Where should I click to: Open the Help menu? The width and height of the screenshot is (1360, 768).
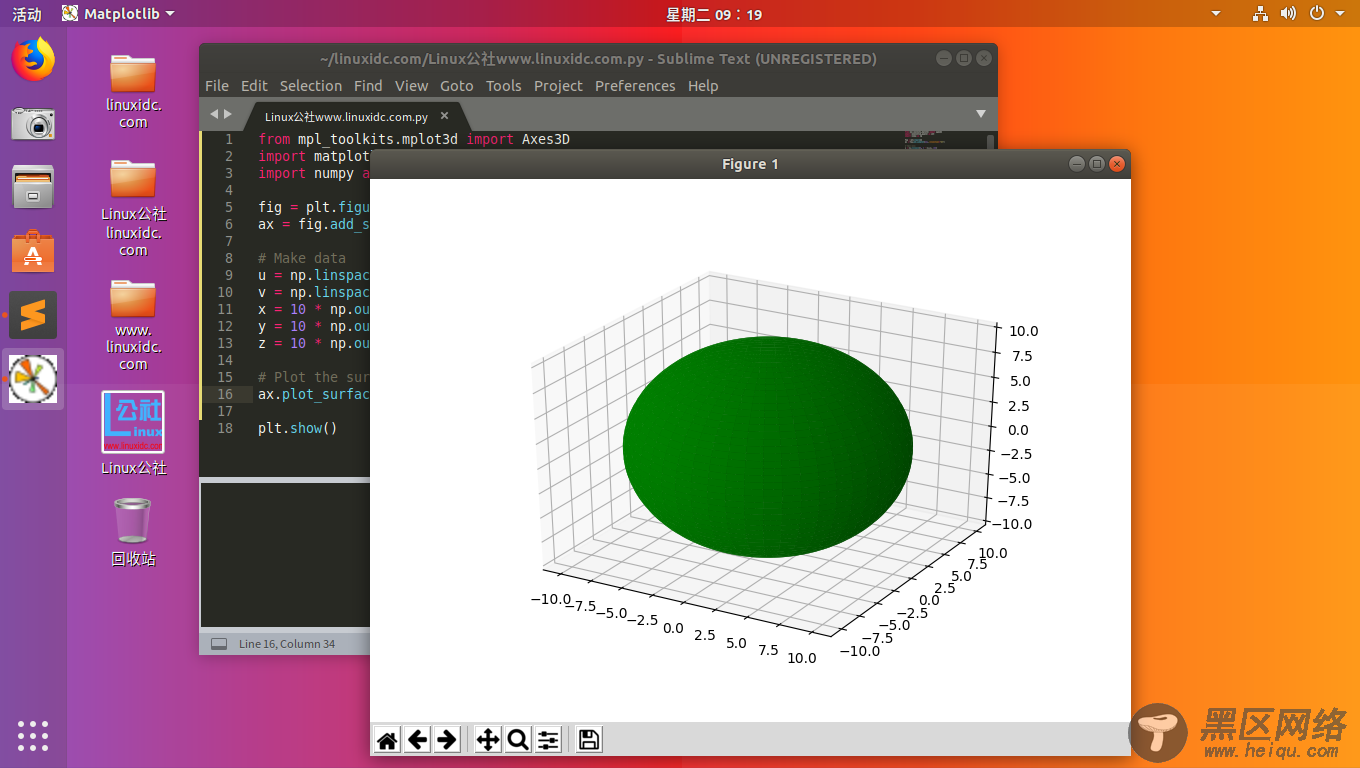click(x=703, y=86)
